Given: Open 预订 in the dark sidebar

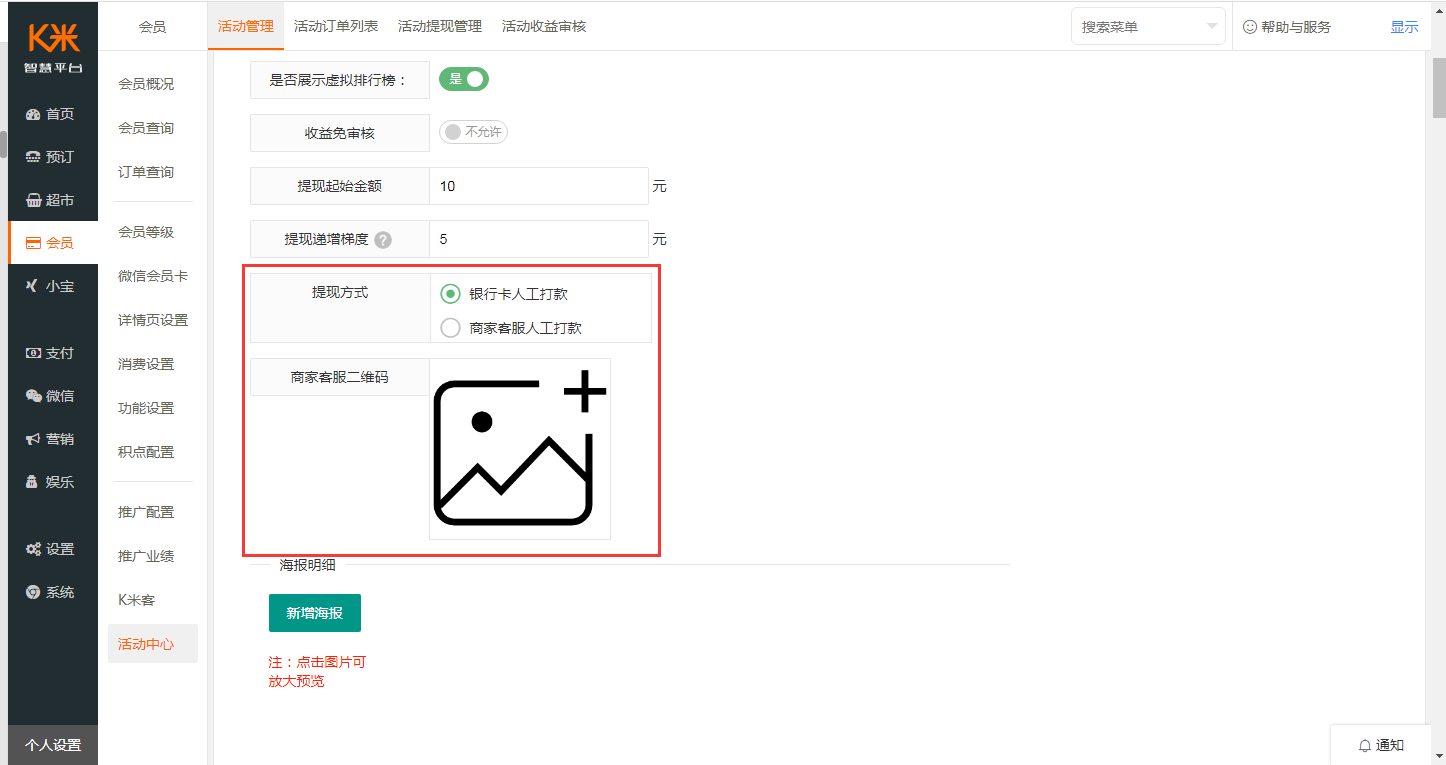Looking at the screenshot, I should coord(52,157).
